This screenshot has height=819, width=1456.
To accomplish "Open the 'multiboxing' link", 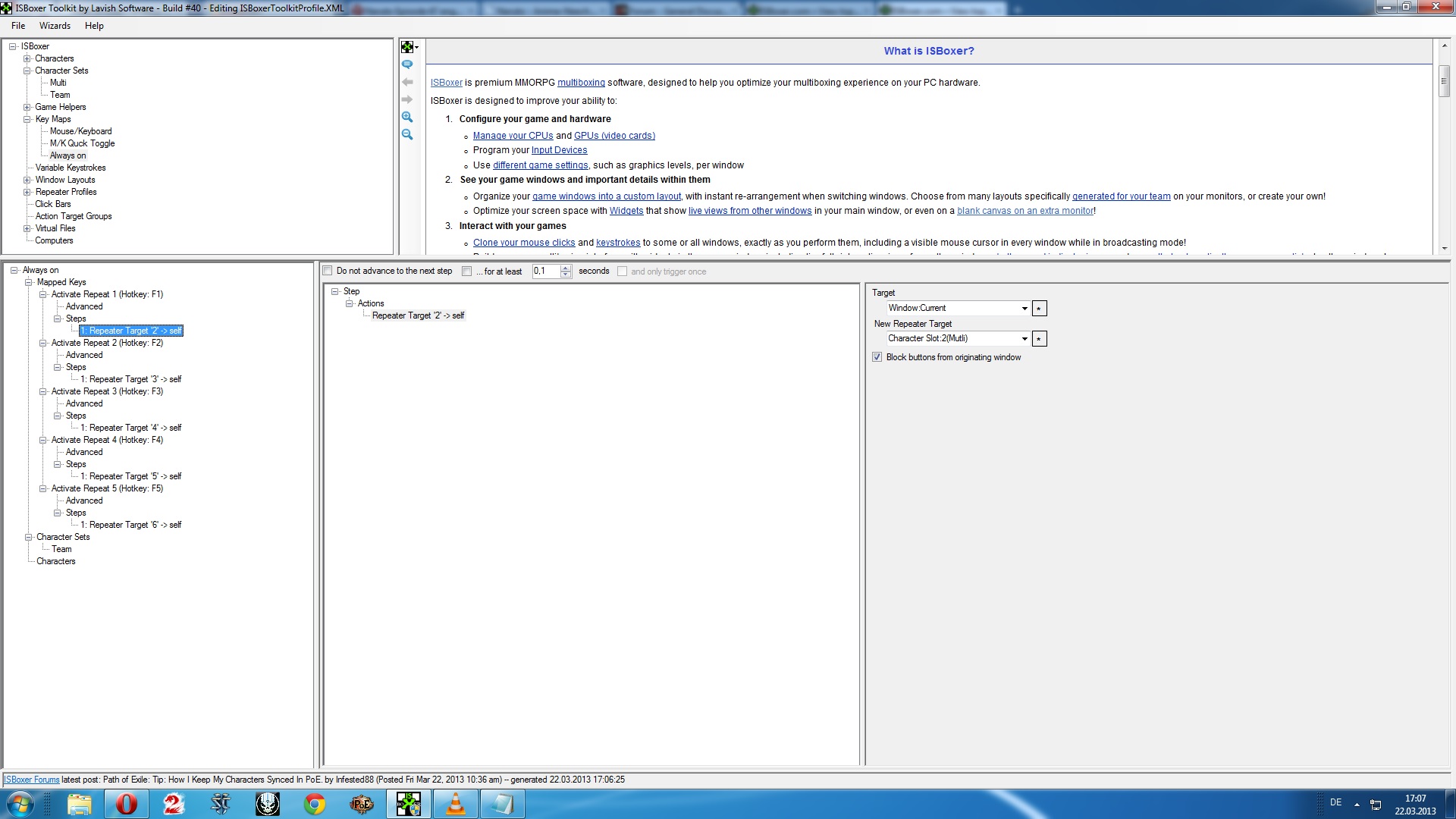I will point(581,83).
